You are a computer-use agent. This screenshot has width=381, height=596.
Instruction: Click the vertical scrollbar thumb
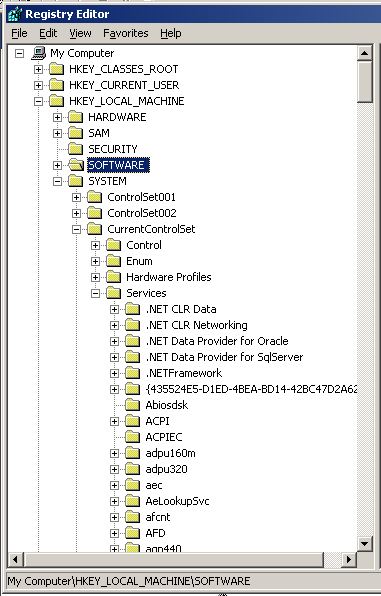(x=365, y=81)
